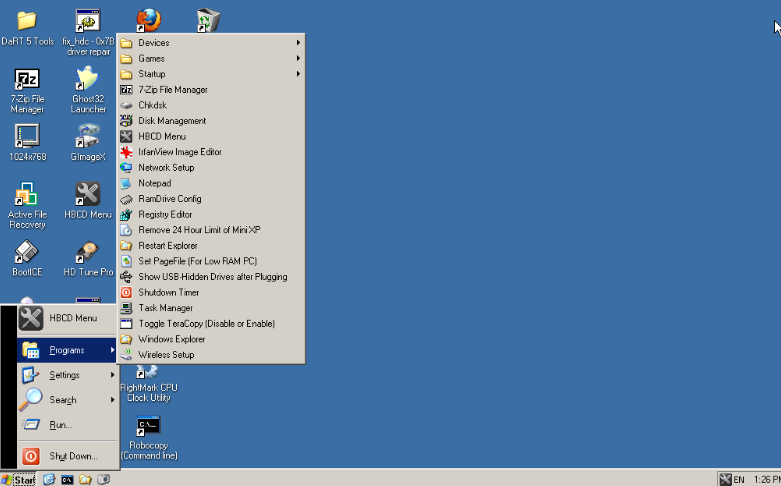Image resolution: width=781 pixels, height=486 pixels.
Task: Launch BootICE desktop icon
Action: pos(27,258)
